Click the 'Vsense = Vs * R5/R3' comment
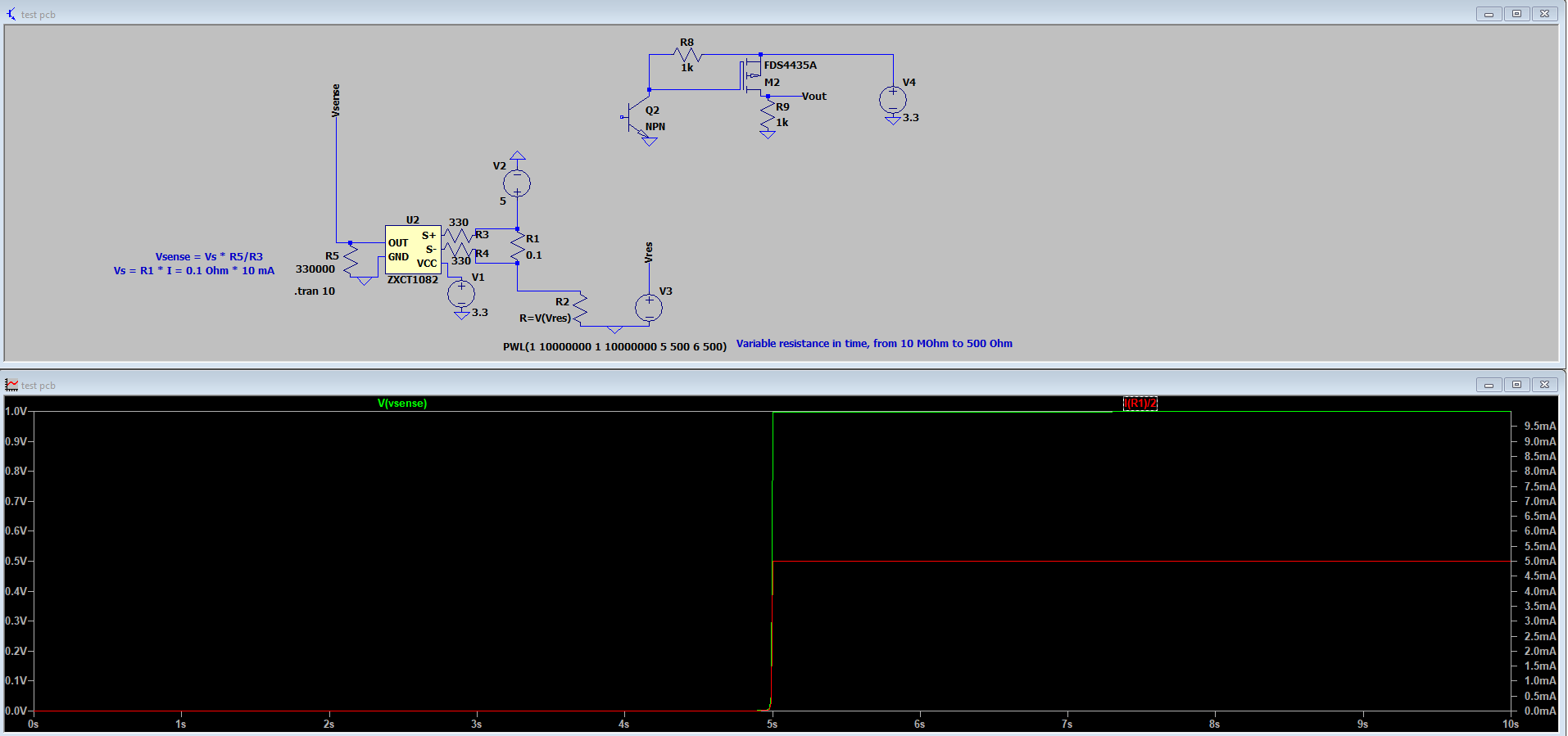The height and width of the screenshot is (736, 1568). tap(209, 256)
